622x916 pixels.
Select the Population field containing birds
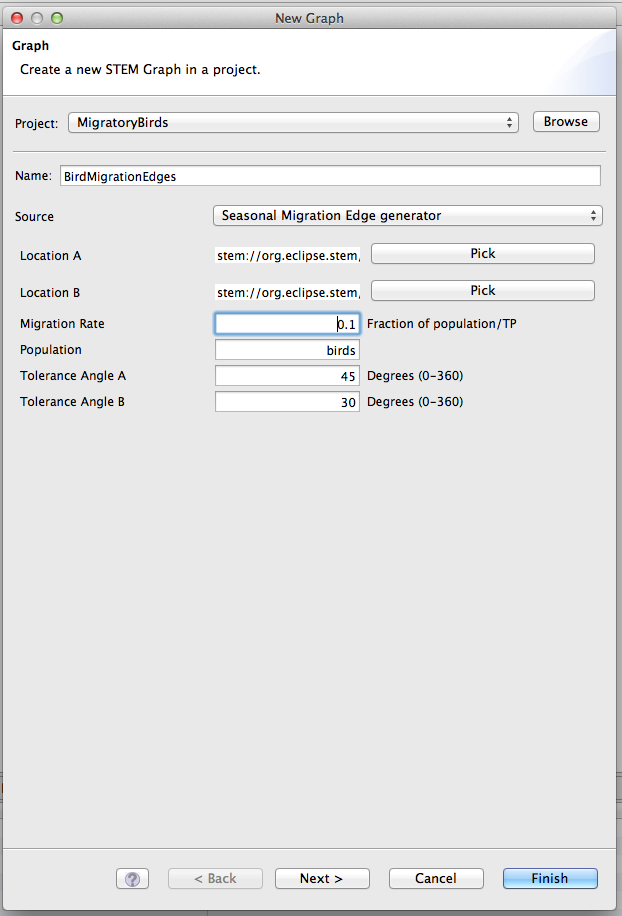click(287, 350)
